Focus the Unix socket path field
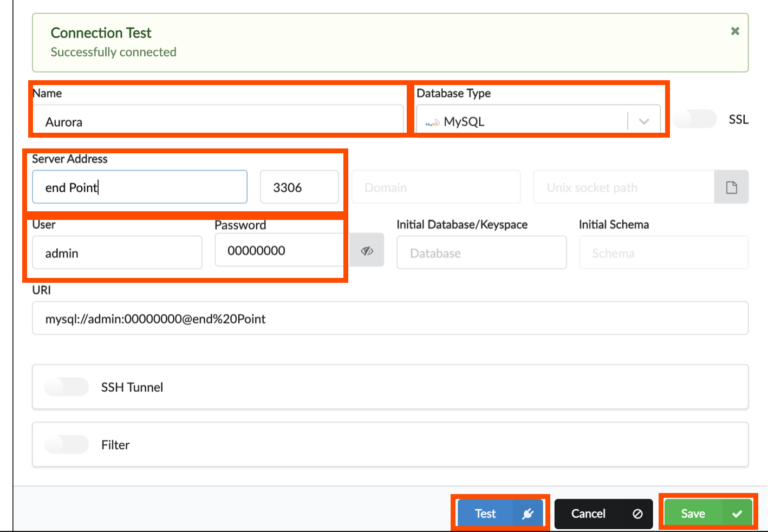 (x=623, y=187)
